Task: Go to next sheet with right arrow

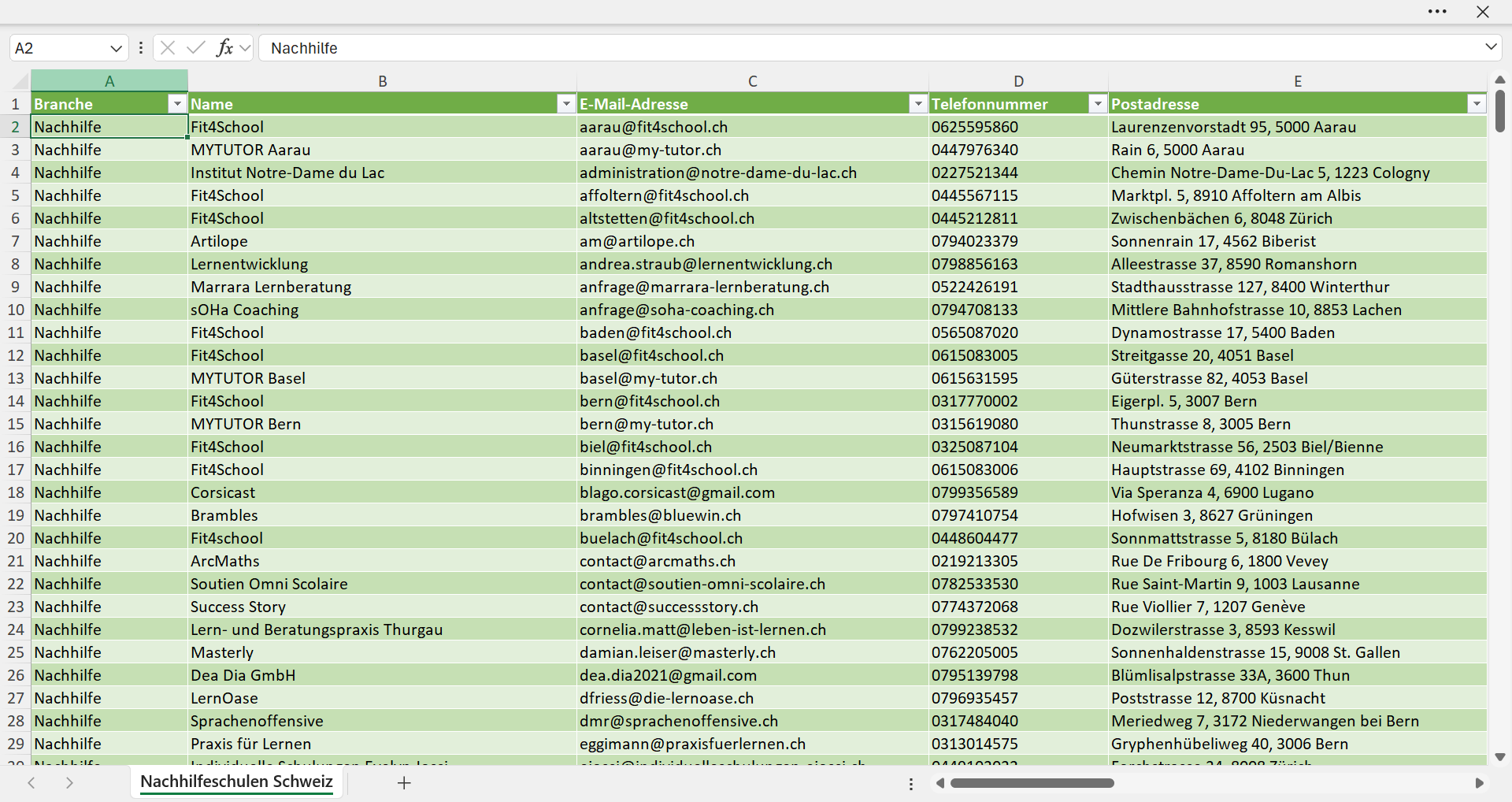Action: (x=69, y=783)
